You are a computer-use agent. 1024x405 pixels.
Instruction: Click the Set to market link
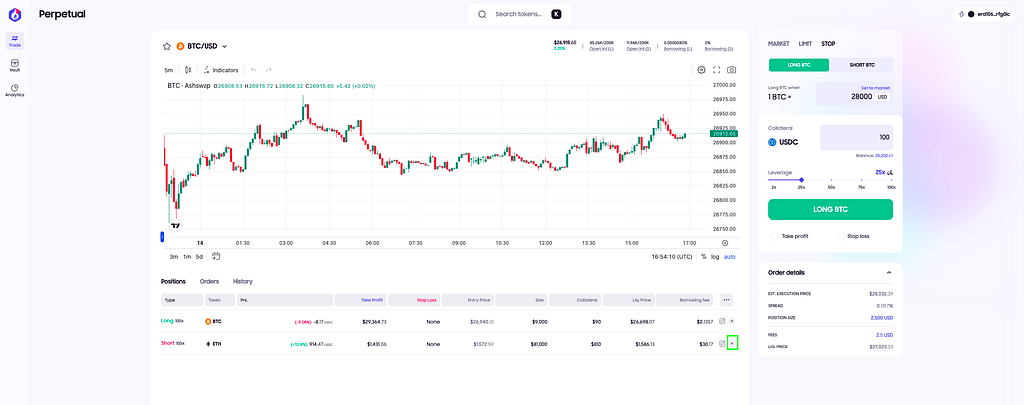[x=875, y=88]
